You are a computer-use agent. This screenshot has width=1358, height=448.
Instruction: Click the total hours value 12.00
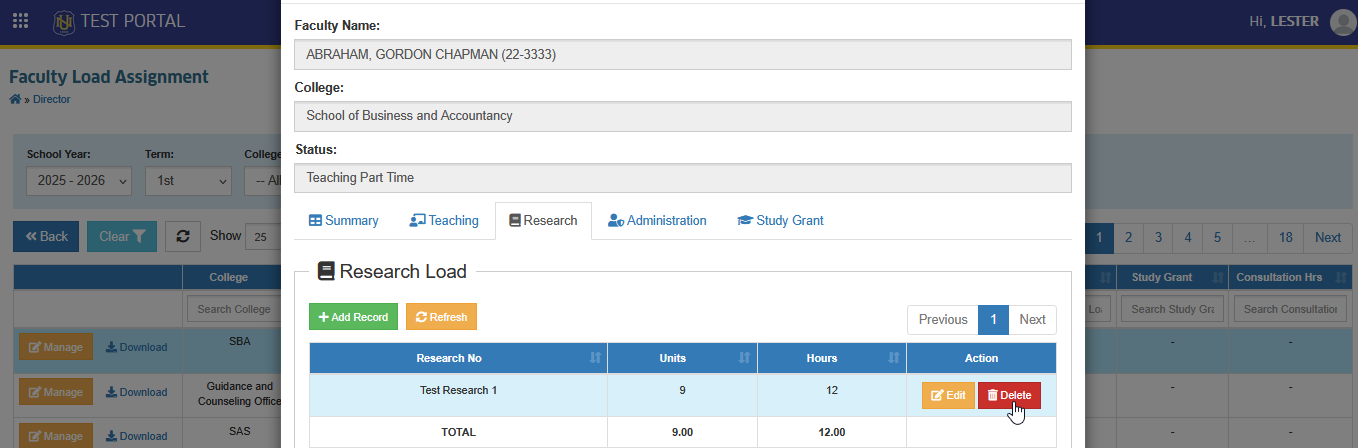[832, 432]
